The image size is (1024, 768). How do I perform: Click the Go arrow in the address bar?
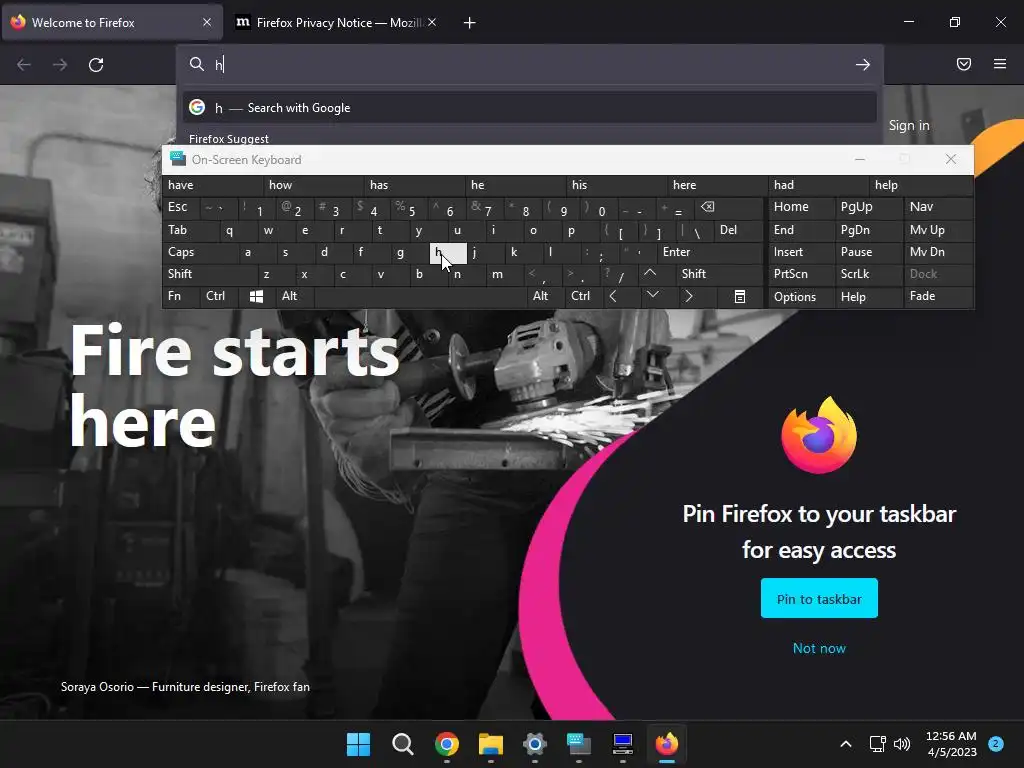click(x=863, y=65)
